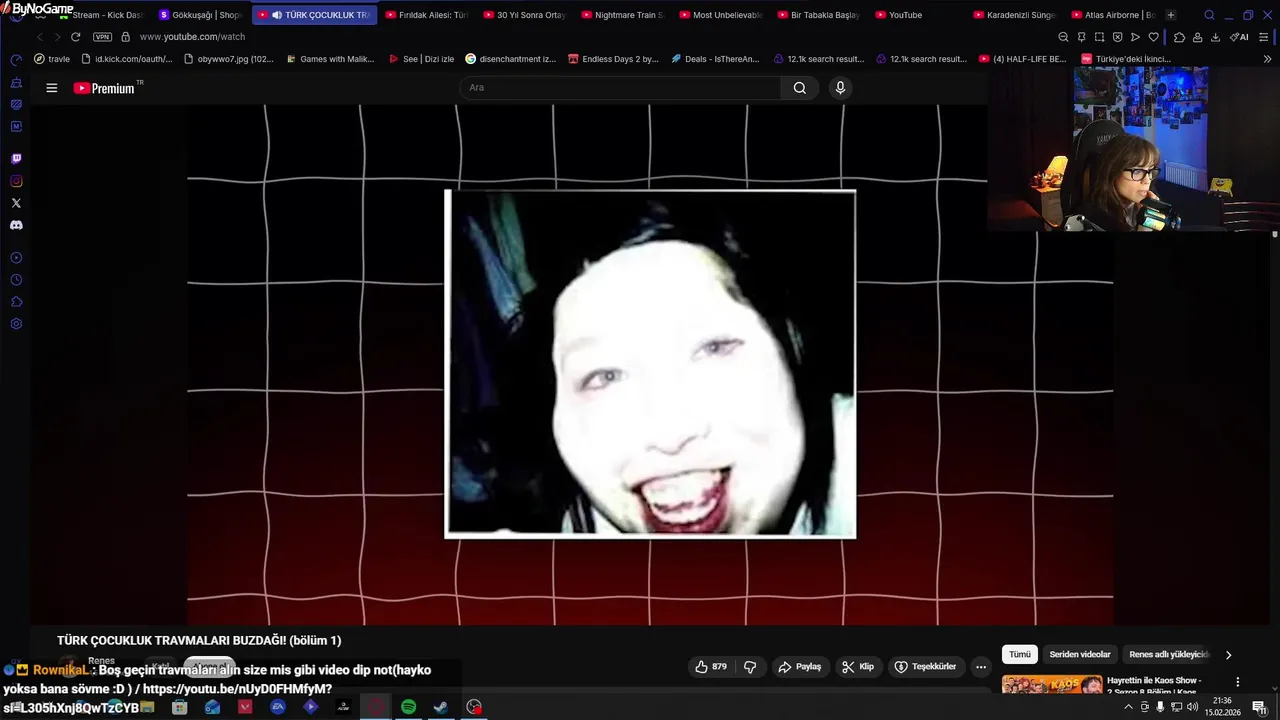Open the Discord sidebar panel

coord(16,225)
